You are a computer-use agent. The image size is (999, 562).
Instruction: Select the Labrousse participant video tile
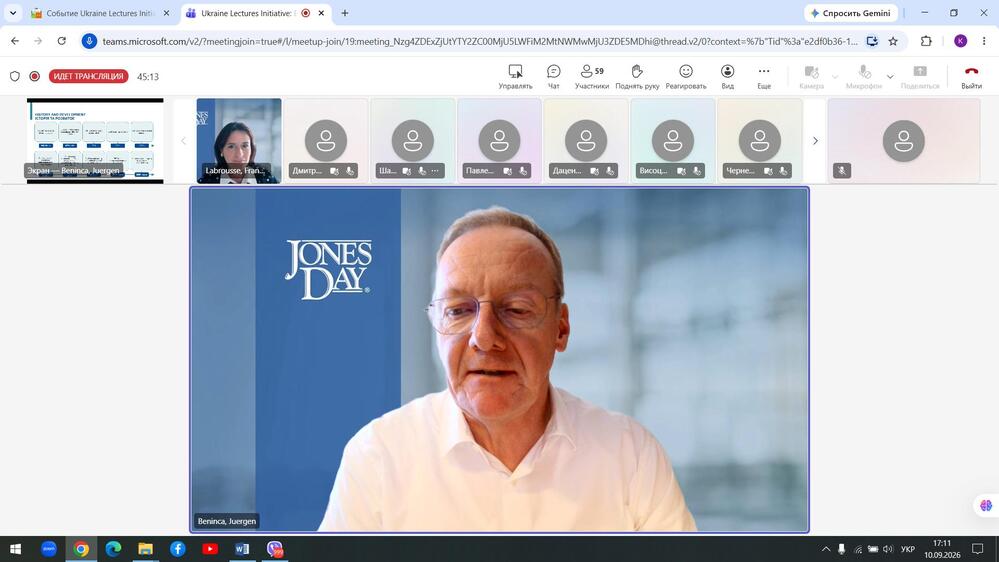click(239, 141)
